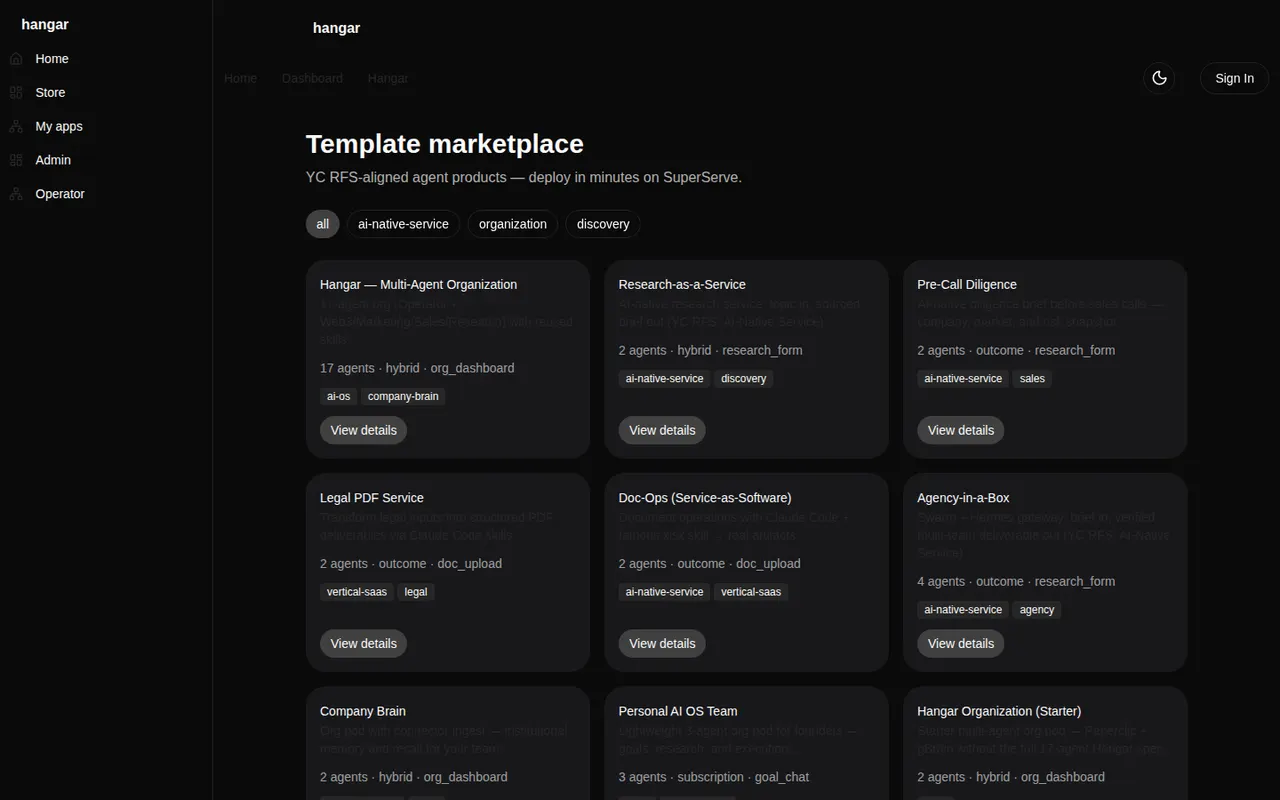
Task: View details for Pre-Call Diligence
Action: coord(961,430)
